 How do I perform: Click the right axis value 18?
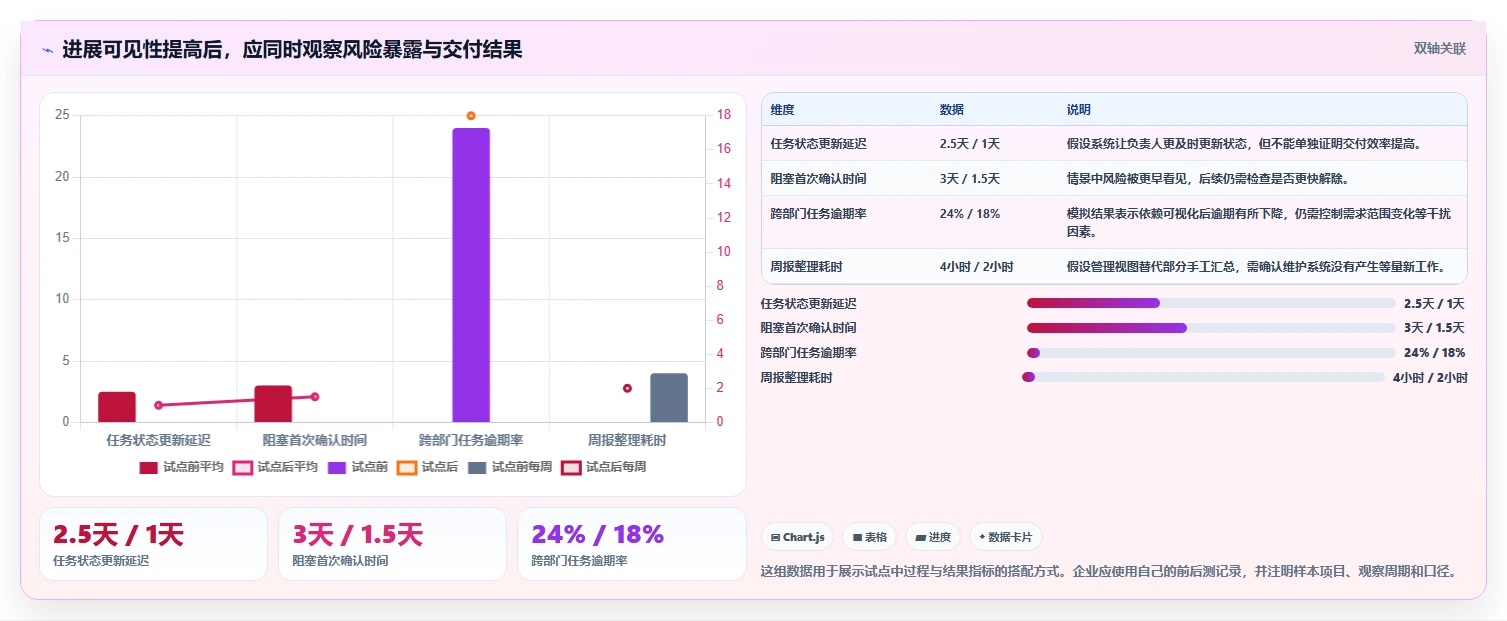(x=725, y=115)
